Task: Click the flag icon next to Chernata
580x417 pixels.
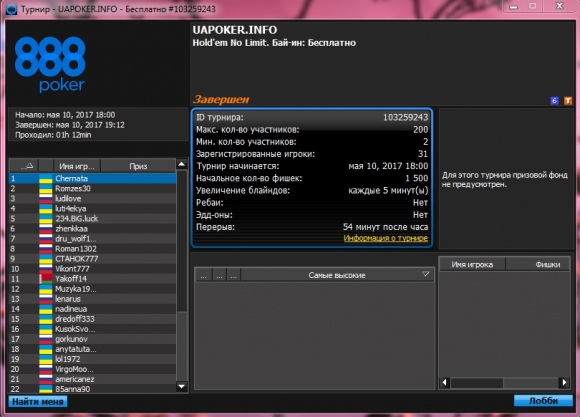Action: [x=45, y=178]
